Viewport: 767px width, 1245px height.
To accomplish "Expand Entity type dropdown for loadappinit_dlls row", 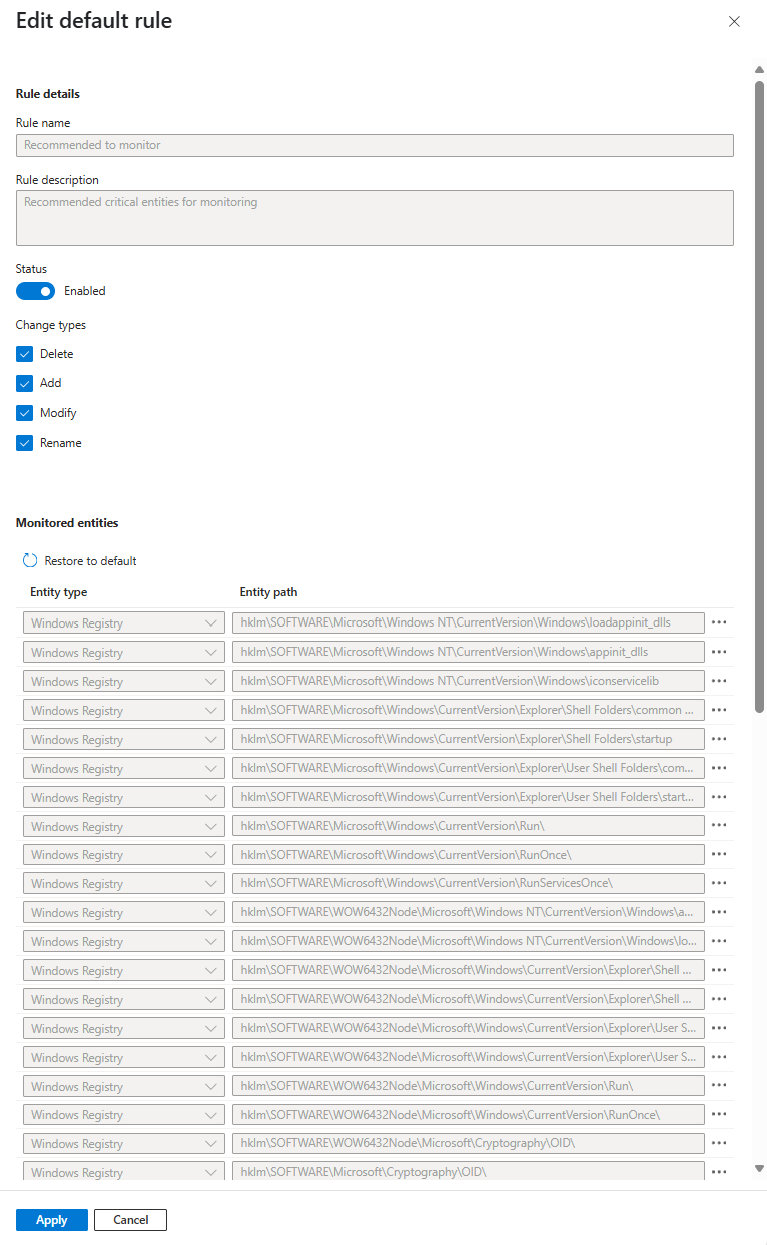I will coord(123,623).
